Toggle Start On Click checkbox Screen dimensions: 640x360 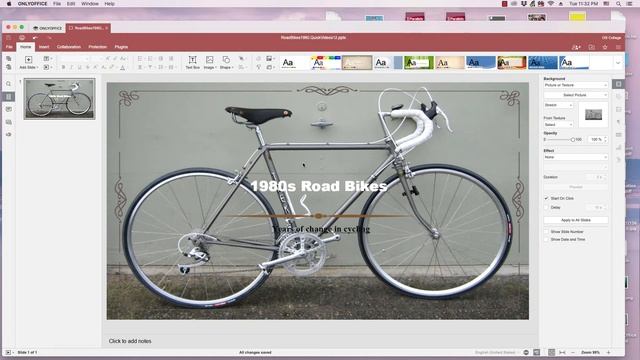tap(546, 198)
